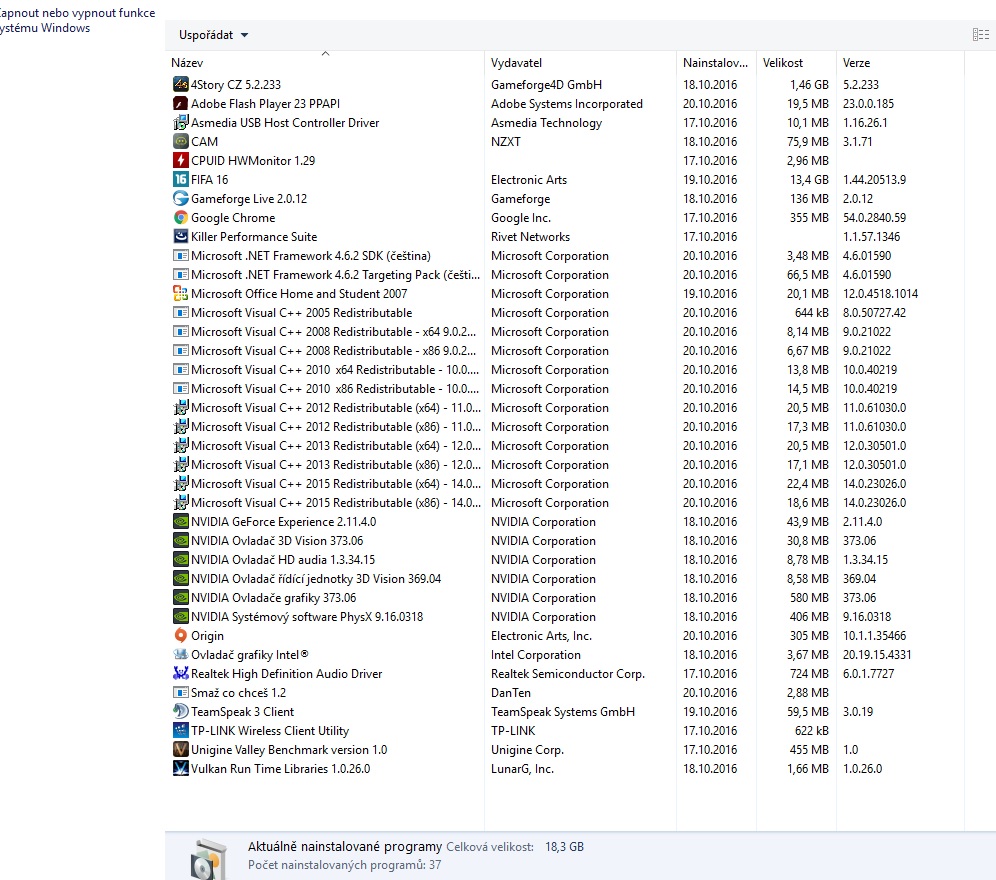The height and width of the screenshot is (880, 996).
Task: Click the NVIDIA GeForce Experience icon
Action: [180, 522]
